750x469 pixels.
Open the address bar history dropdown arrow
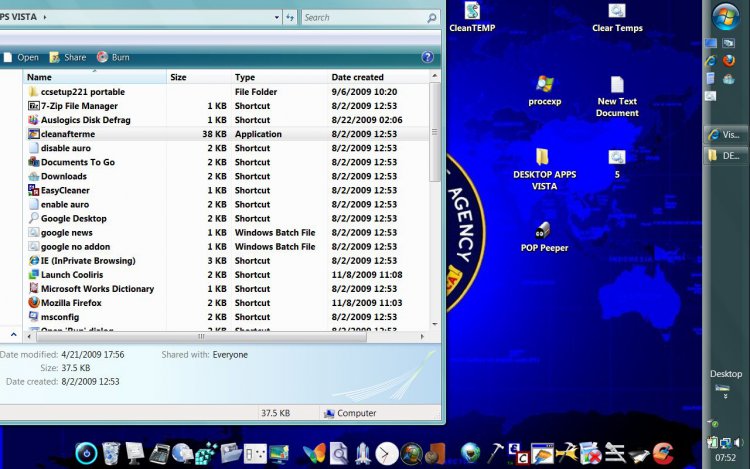coord(276,17)
